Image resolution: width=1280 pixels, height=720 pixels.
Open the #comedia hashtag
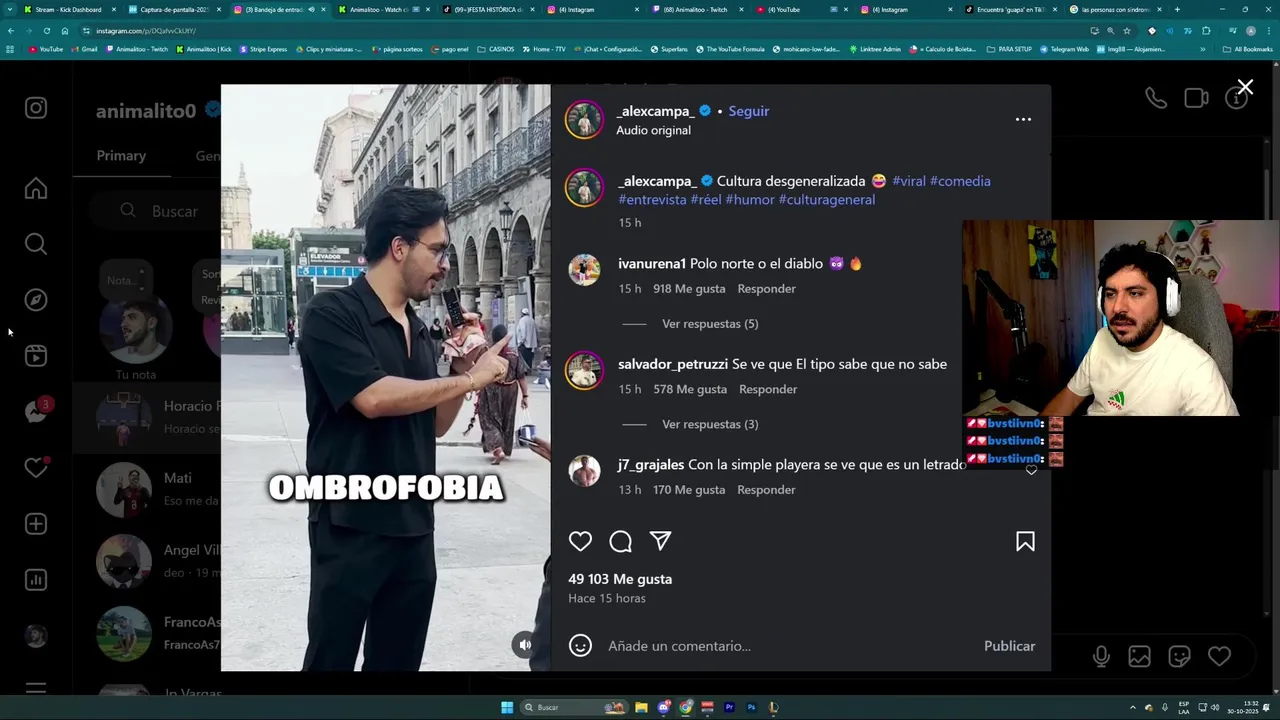[x=960, y=181]
